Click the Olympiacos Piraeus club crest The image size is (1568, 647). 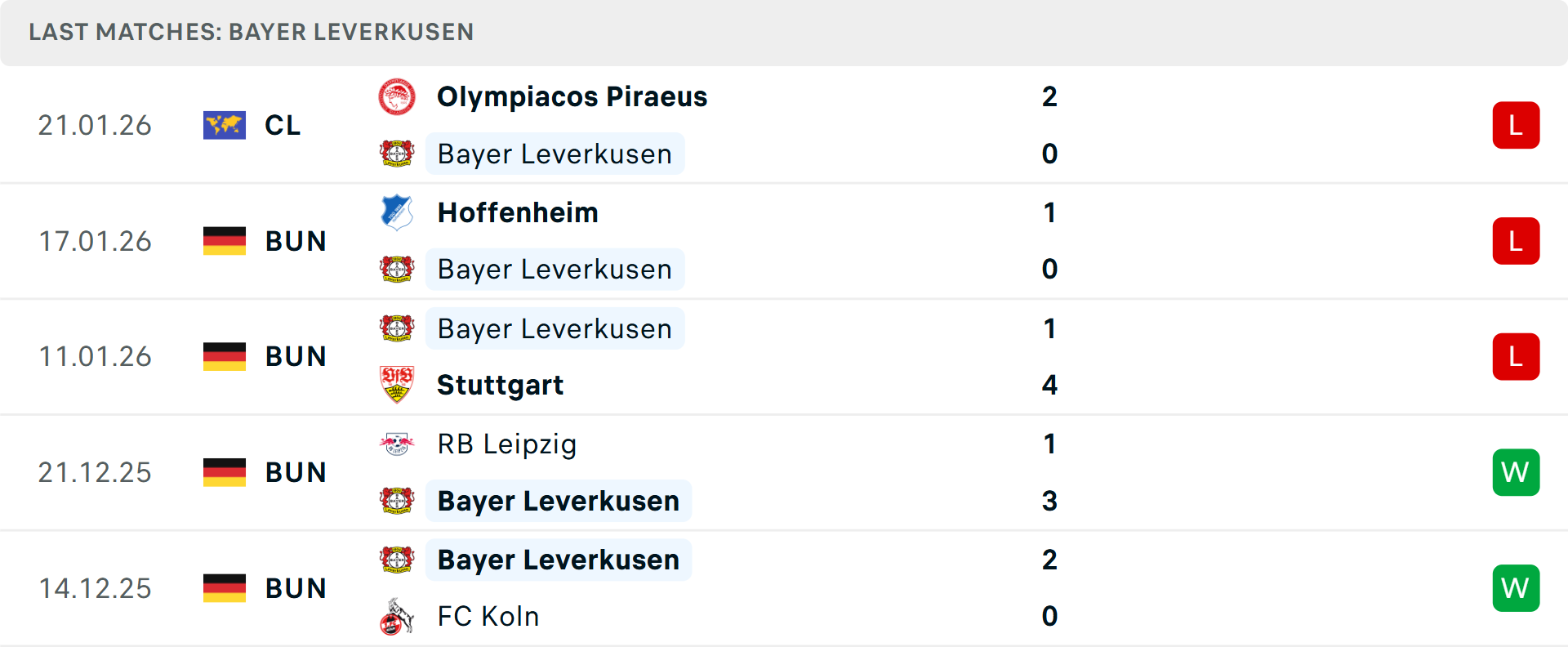tap(397, 97)
